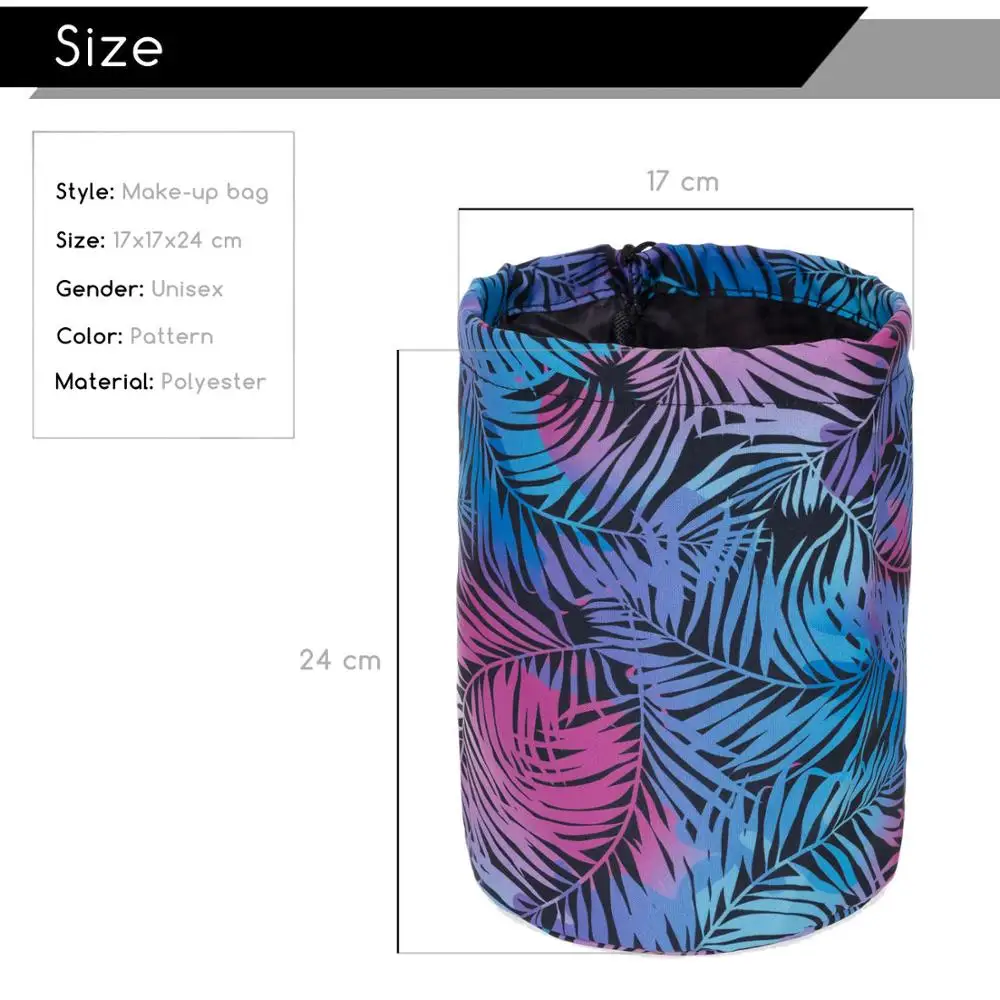Click the word Polyester
1000x1000 pixels.
214,382
